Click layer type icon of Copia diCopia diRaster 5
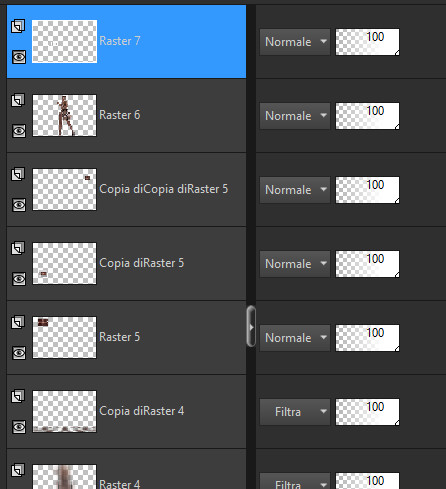 pos(18,174)
